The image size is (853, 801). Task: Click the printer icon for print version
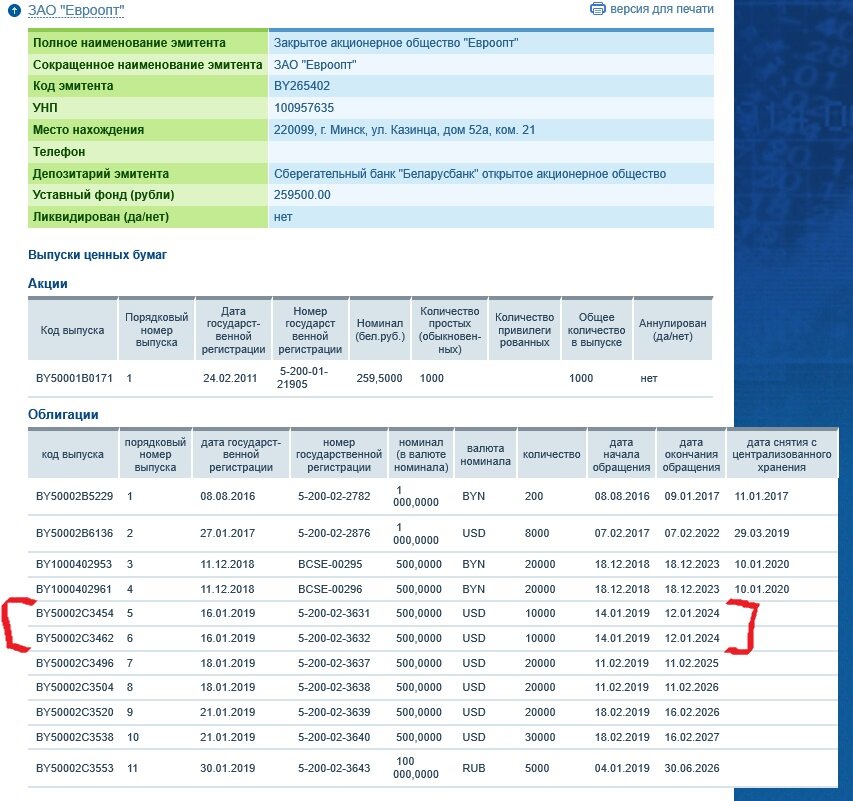[x=597, y=9]
